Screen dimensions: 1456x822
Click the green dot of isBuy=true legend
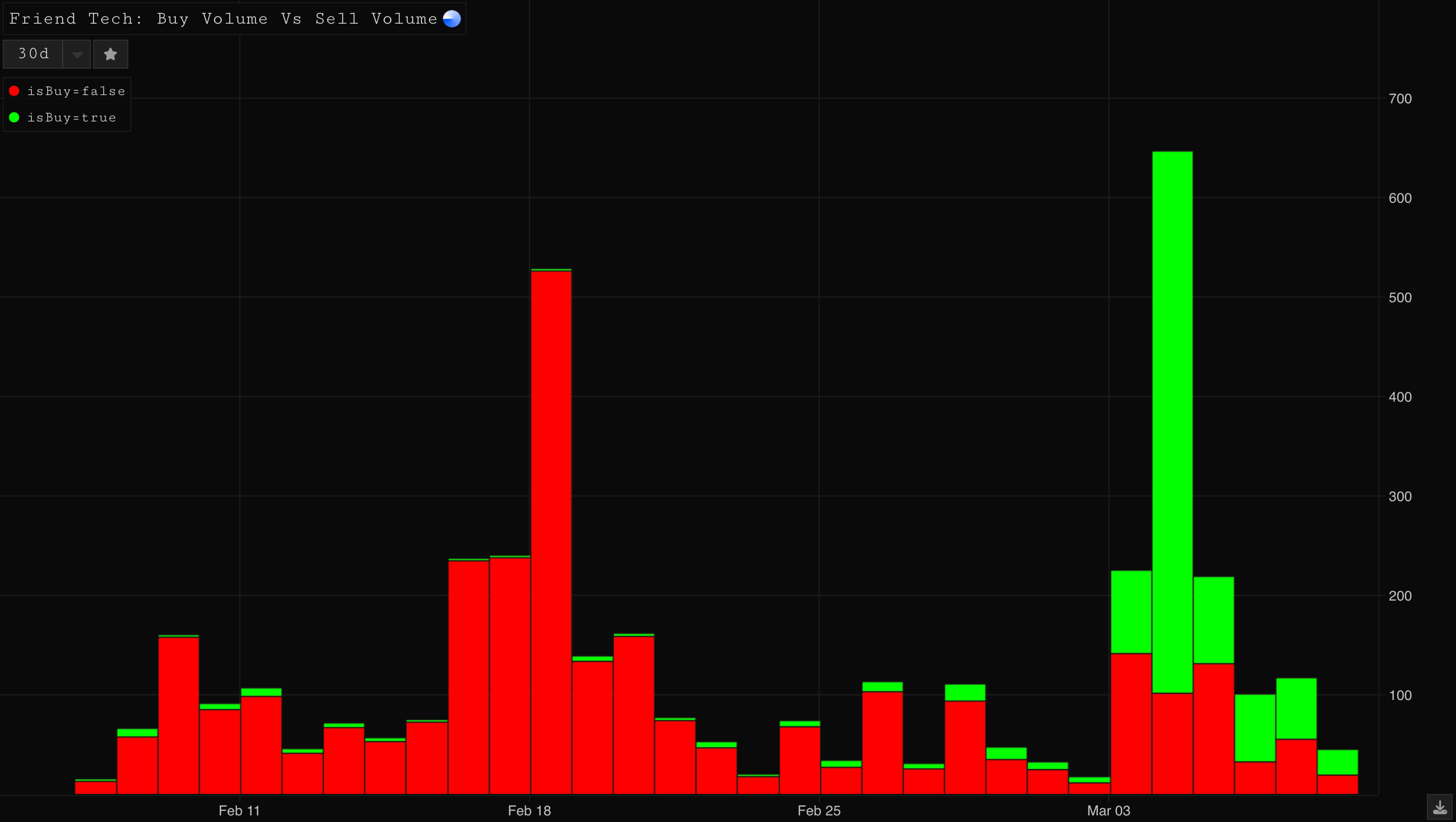[14, 118]
